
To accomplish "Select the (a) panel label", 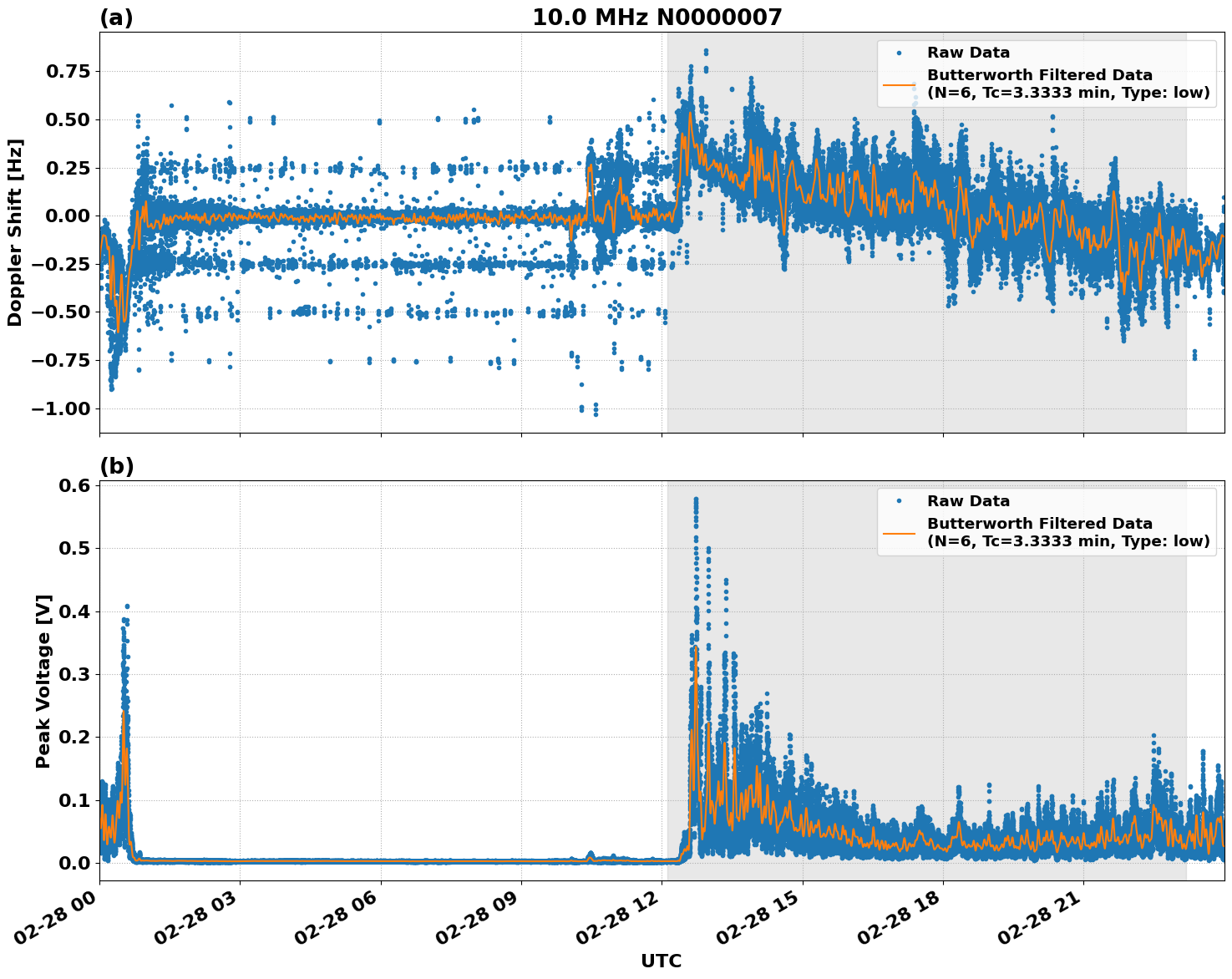I will pos(116,18).
